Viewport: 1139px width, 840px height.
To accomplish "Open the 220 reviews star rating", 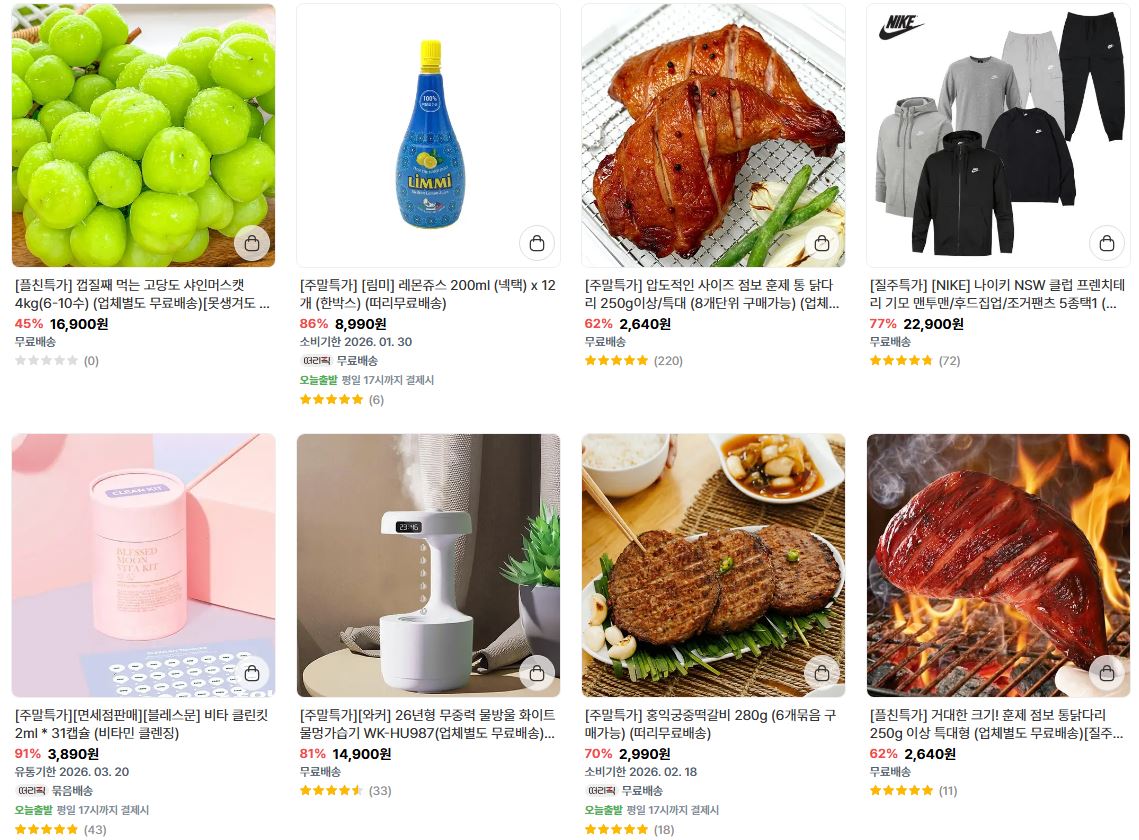I will (x=633, y=360).
